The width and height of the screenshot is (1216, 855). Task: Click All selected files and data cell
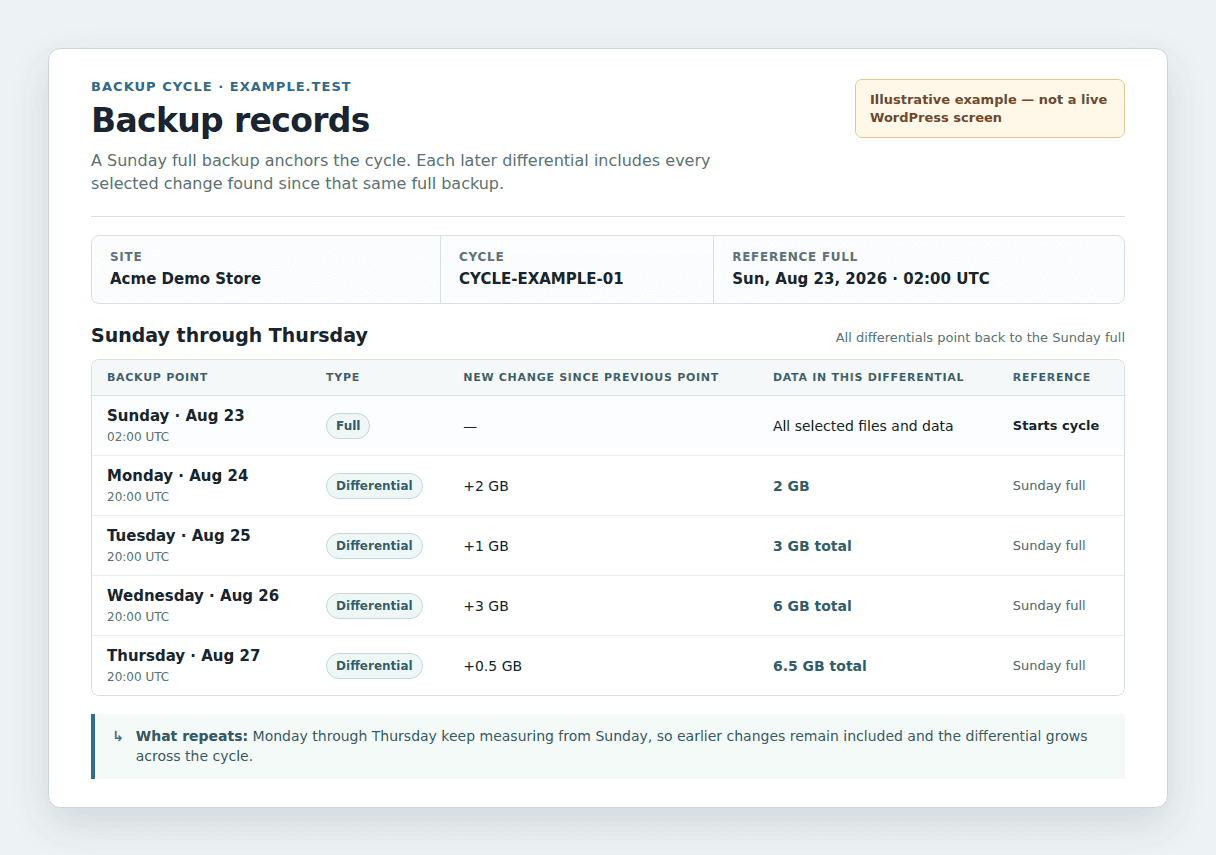[x=863, y=426]
